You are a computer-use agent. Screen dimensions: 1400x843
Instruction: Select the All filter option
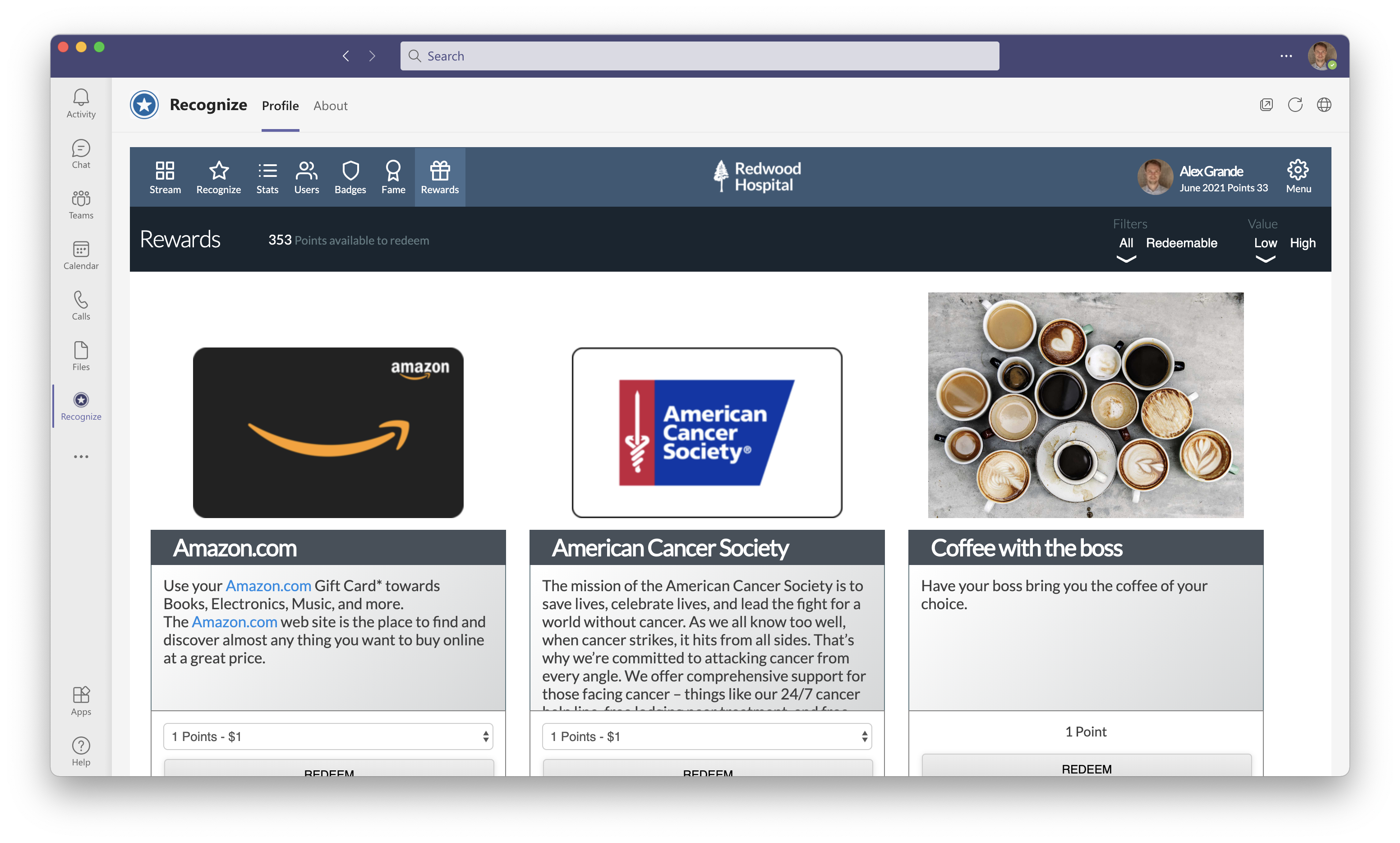click(x=1126, y=243)
